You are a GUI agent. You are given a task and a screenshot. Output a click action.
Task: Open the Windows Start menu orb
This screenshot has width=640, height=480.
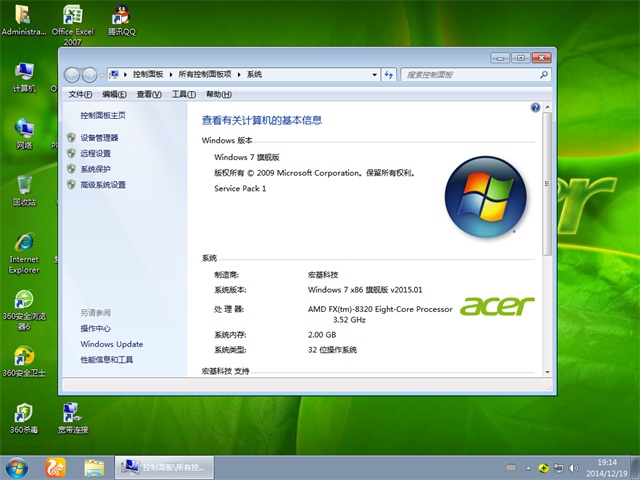pyautogui.click(x=16, y=467)
